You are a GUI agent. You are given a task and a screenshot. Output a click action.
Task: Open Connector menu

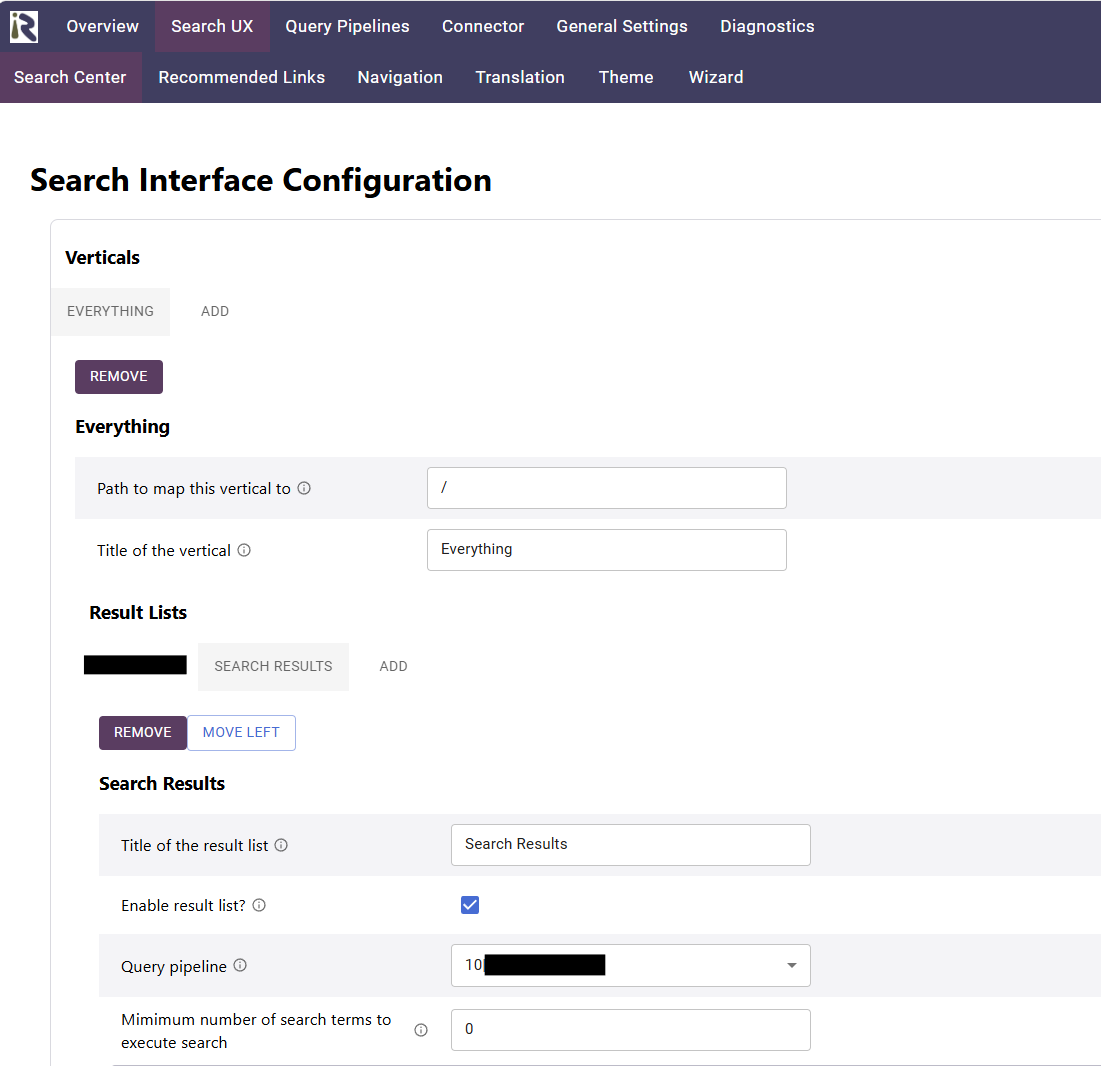[482, 26]
